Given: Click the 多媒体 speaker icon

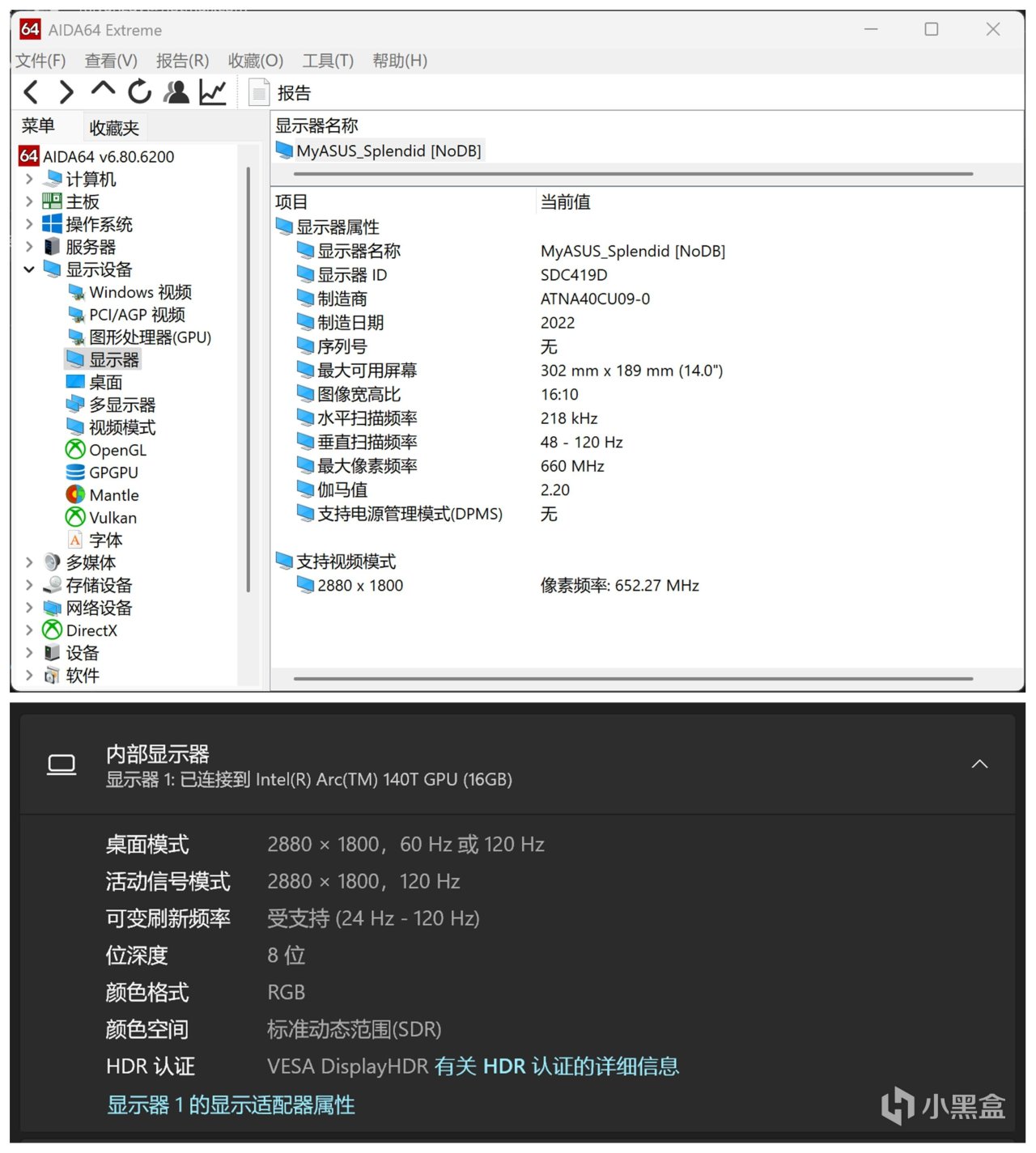Looking at the screenshot, I should [x=53, y=562].
